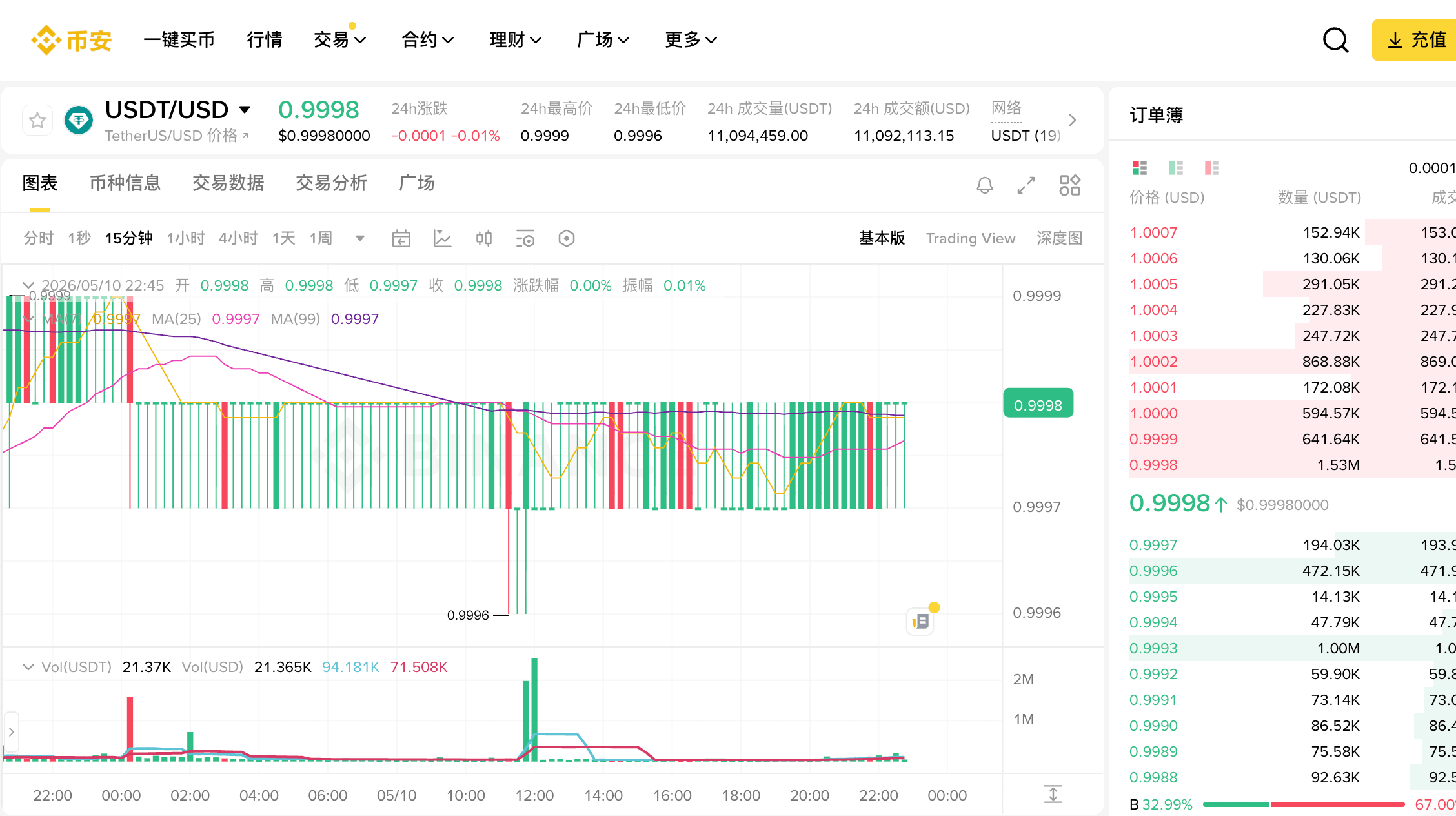Viewport: 1456px width, 816px height.
Task: Expand chart to fullscreen icon
Action: 1026,185
